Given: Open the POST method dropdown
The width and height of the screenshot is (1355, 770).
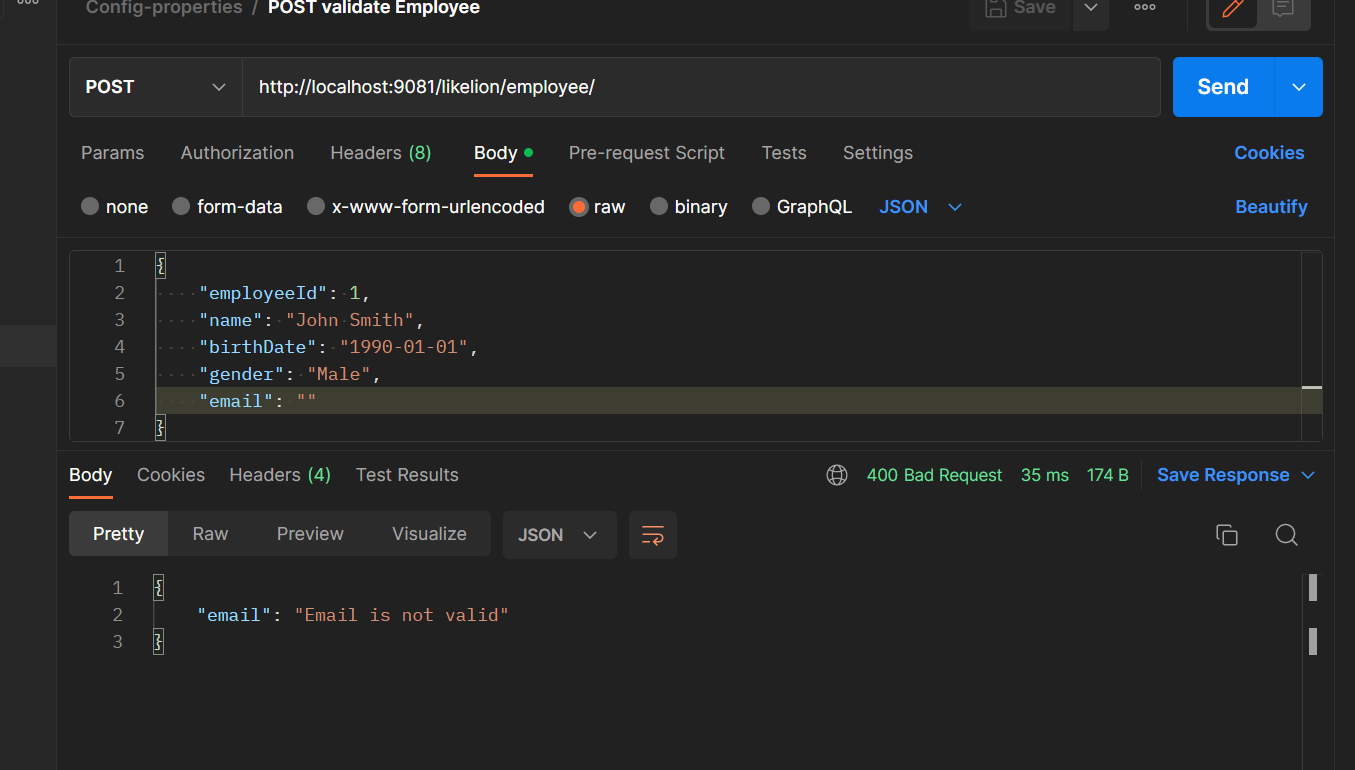Looking at the screenshot, I should (x=155, y=87).
